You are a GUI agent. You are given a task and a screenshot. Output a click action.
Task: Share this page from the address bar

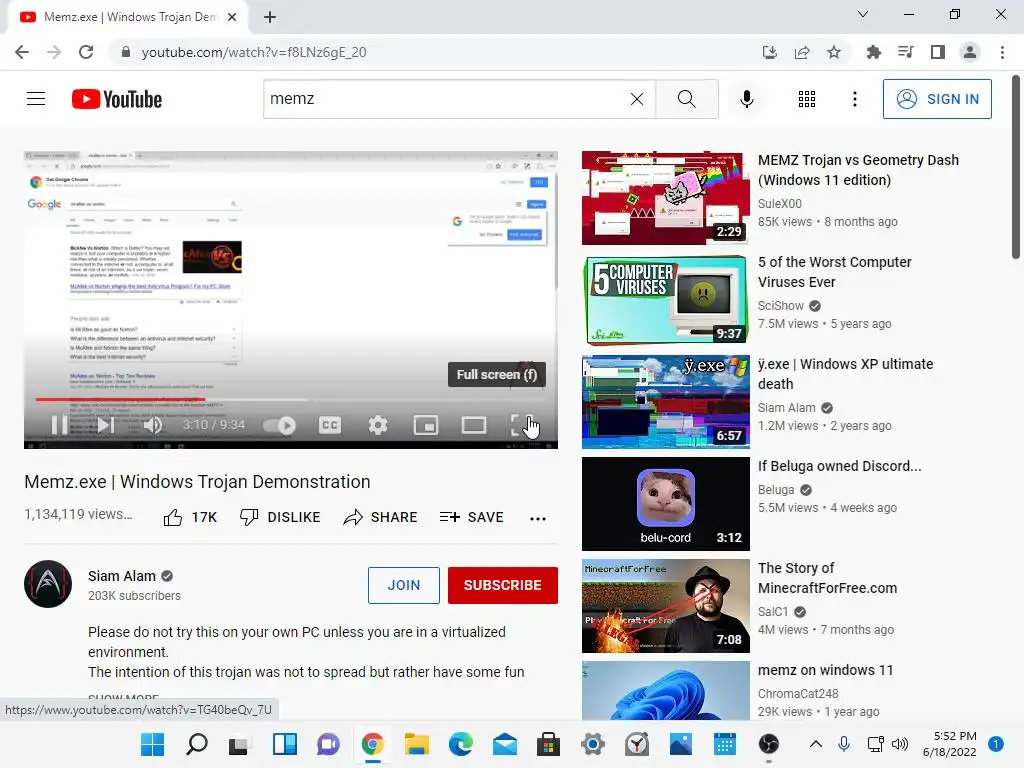tap(802, 52)
